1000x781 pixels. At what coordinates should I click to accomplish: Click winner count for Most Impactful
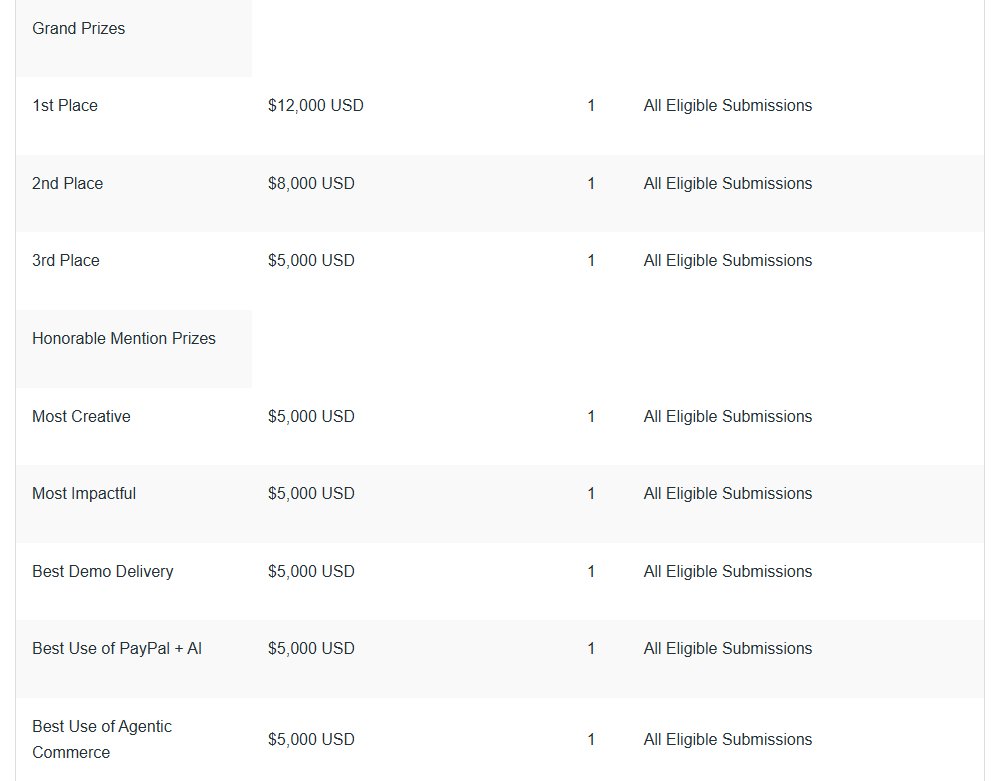click(x=591, y=493)
